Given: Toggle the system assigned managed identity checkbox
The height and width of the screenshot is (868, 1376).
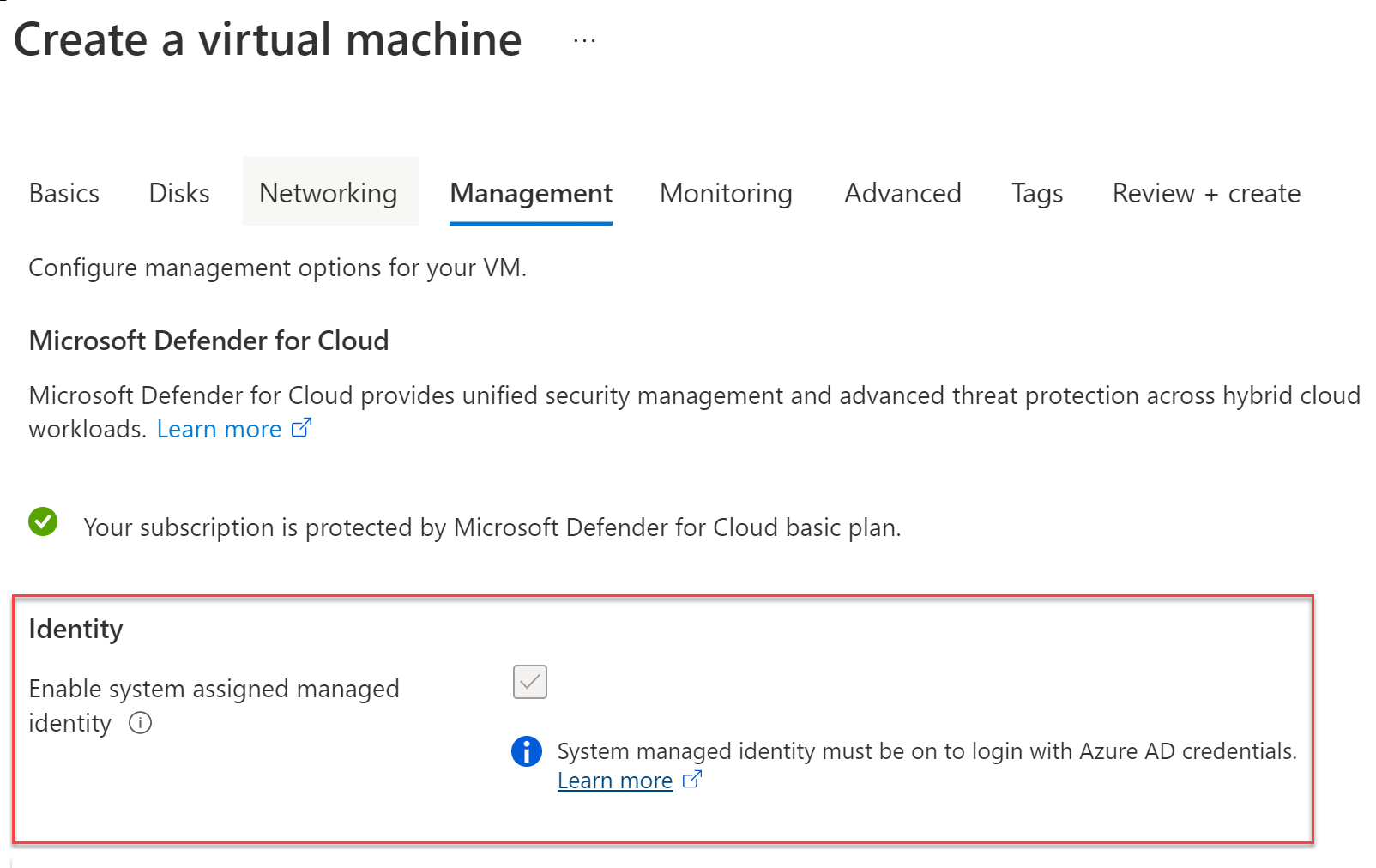Looking at the screenshot, I should (x=529, y=682).
